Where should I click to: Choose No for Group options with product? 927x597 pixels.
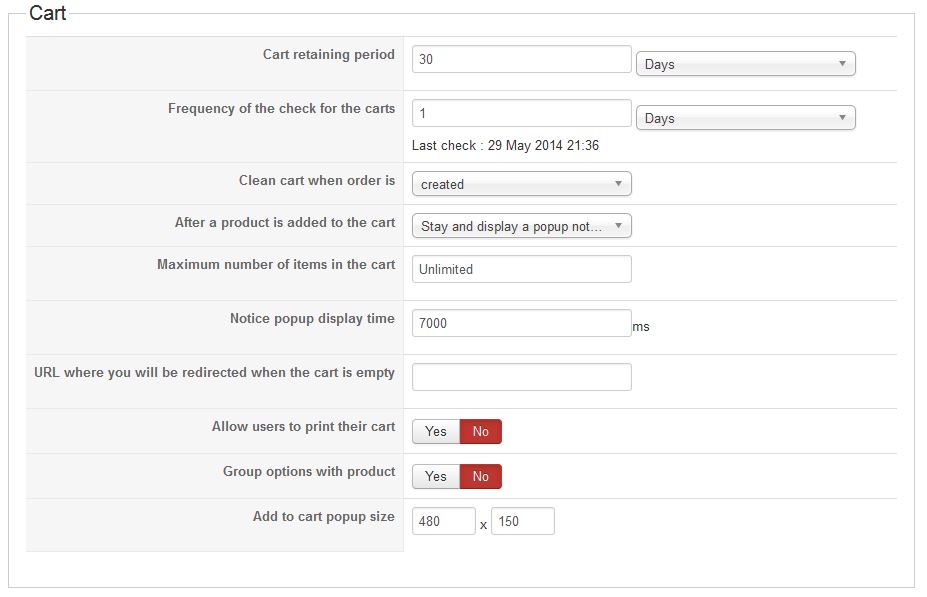pyautogui.click(x=481, y=476)
